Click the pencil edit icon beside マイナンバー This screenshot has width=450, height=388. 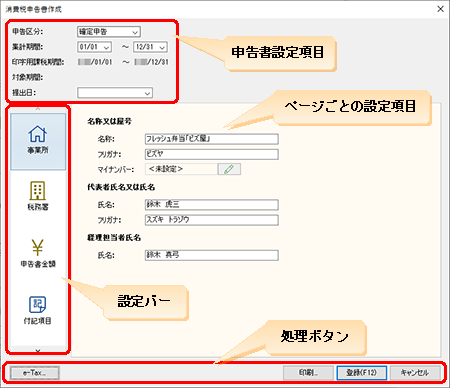tap(229, 169)
